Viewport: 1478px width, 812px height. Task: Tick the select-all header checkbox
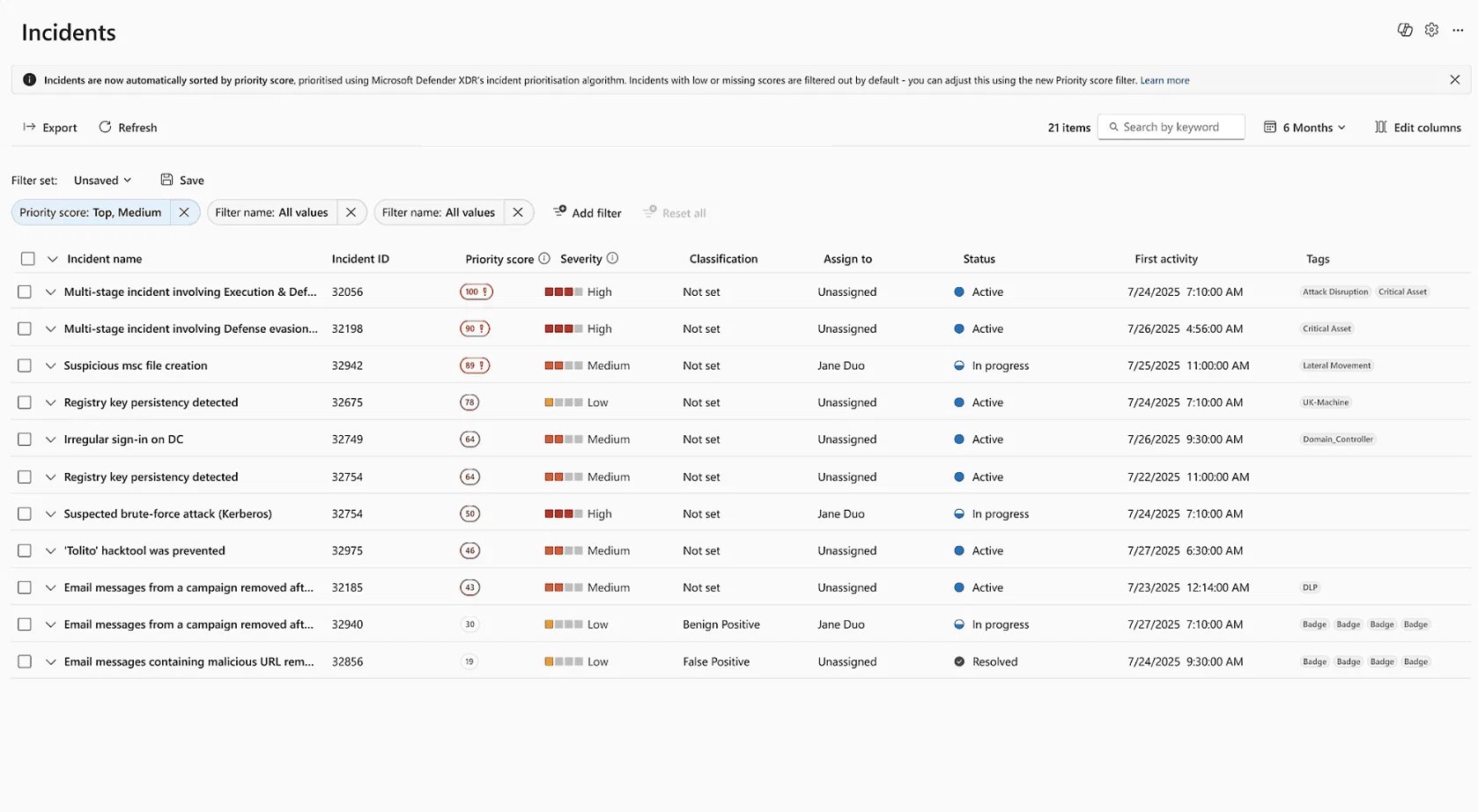pyautogui.click(x=28, y=258)
